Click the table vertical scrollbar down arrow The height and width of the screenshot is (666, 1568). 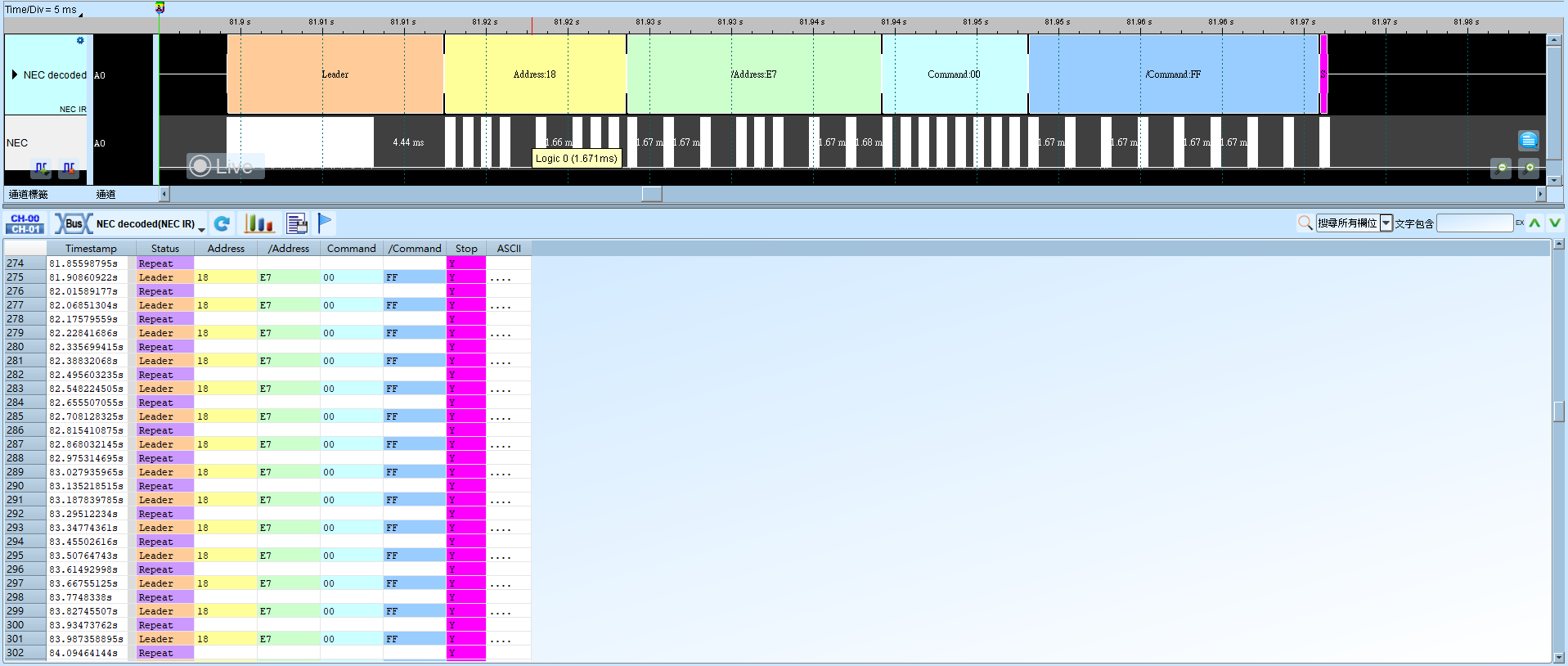click(1559, 657)
